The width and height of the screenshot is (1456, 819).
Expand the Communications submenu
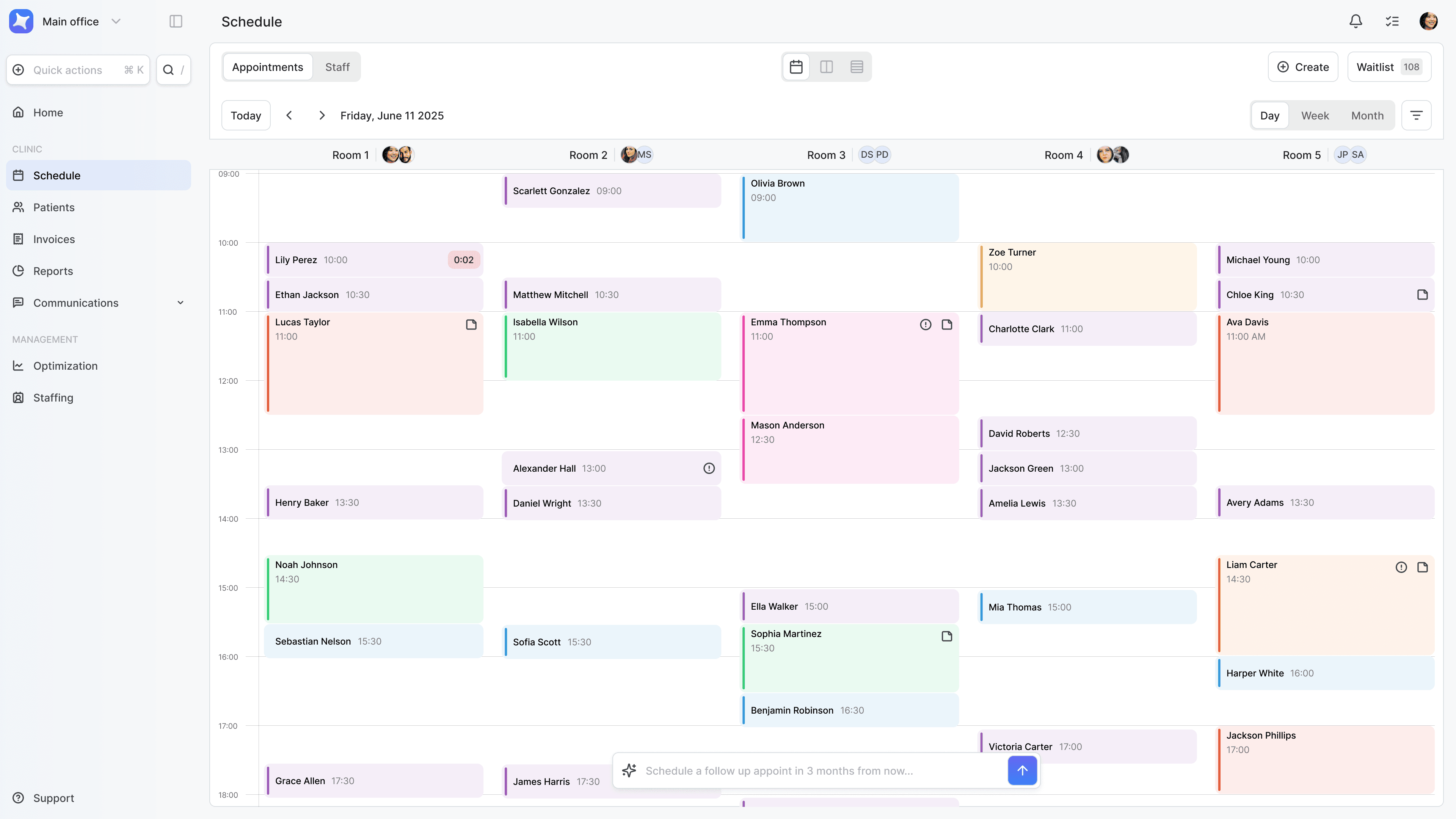click(180, 303)
